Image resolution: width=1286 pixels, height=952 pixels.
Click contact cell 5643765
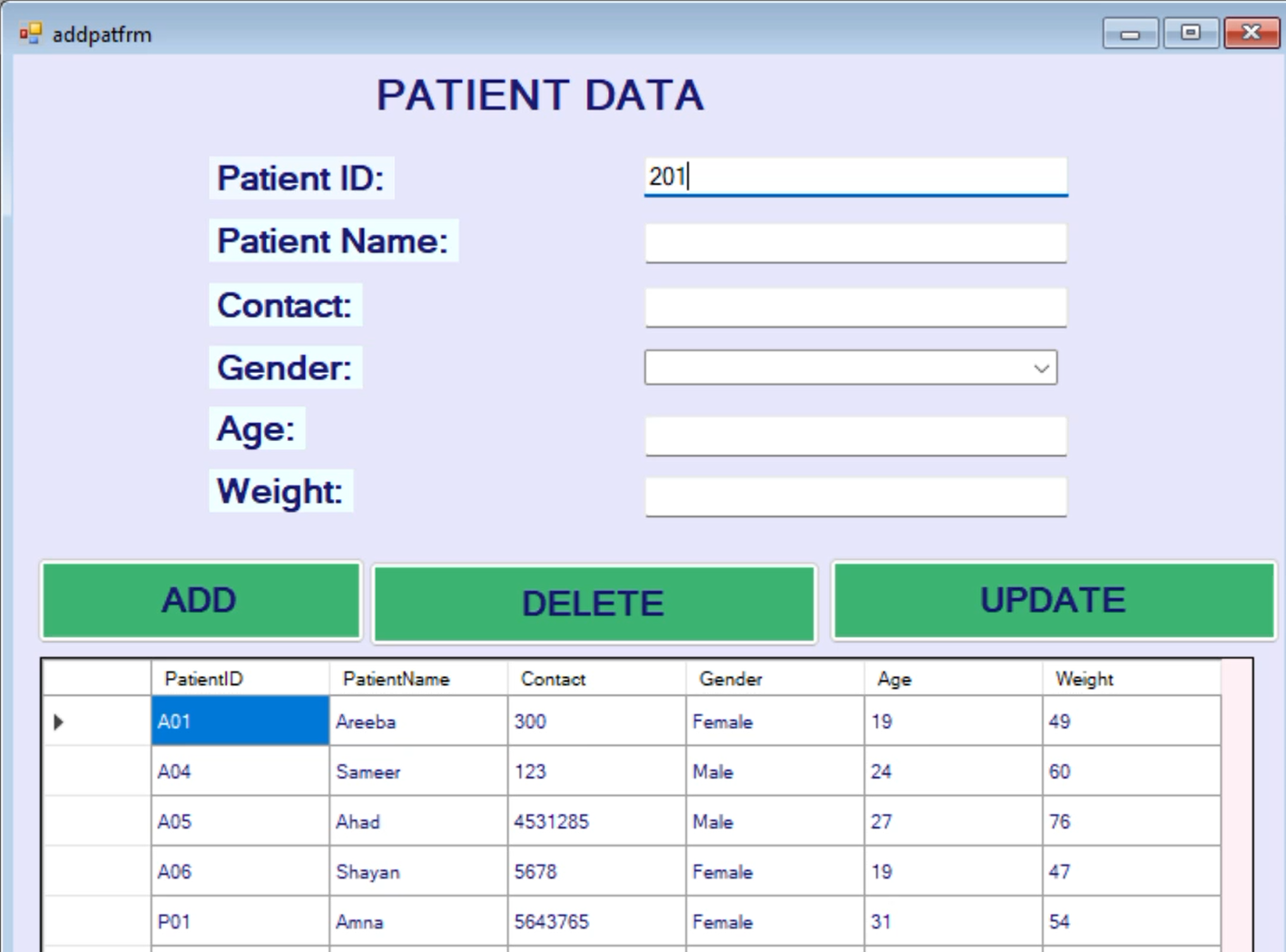pyautogui.click(x=597, y=921)
